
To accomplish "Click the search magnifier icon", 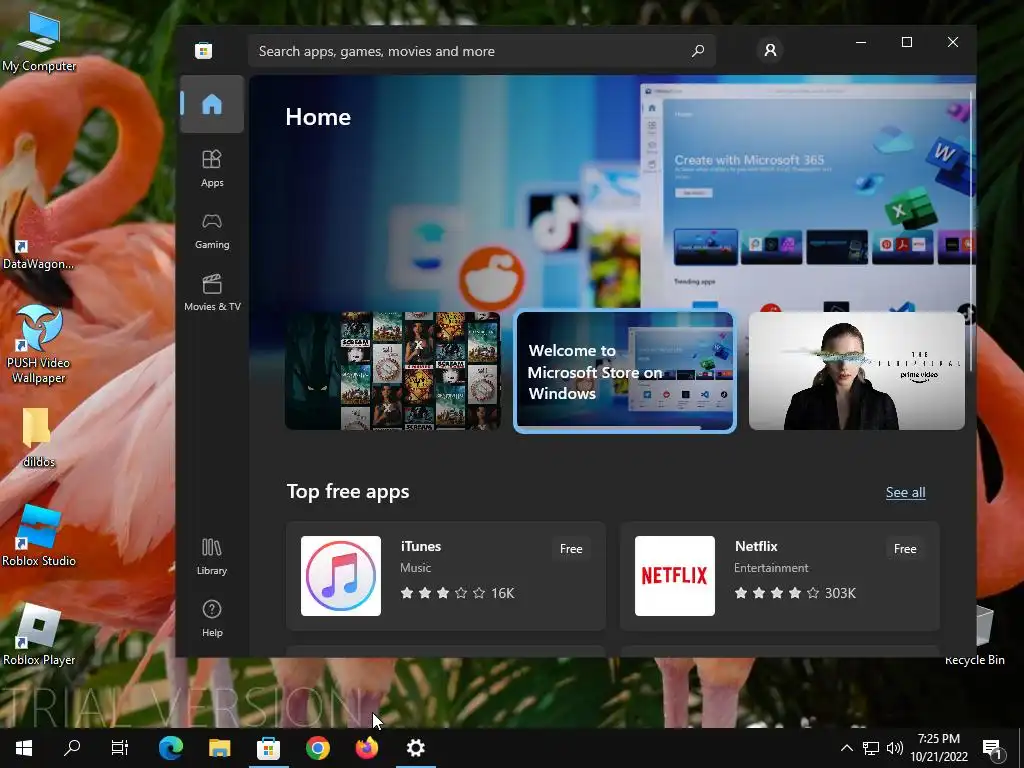I will (x=697, y=51).
